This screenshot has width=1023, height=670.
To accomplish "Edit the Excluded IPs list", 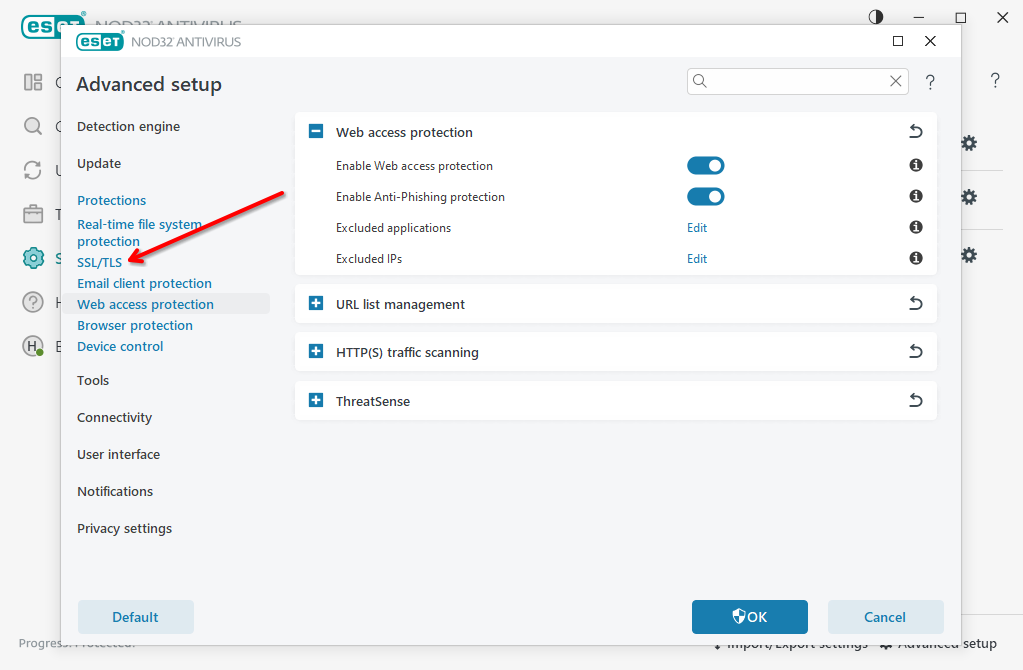I will (697, 259).
